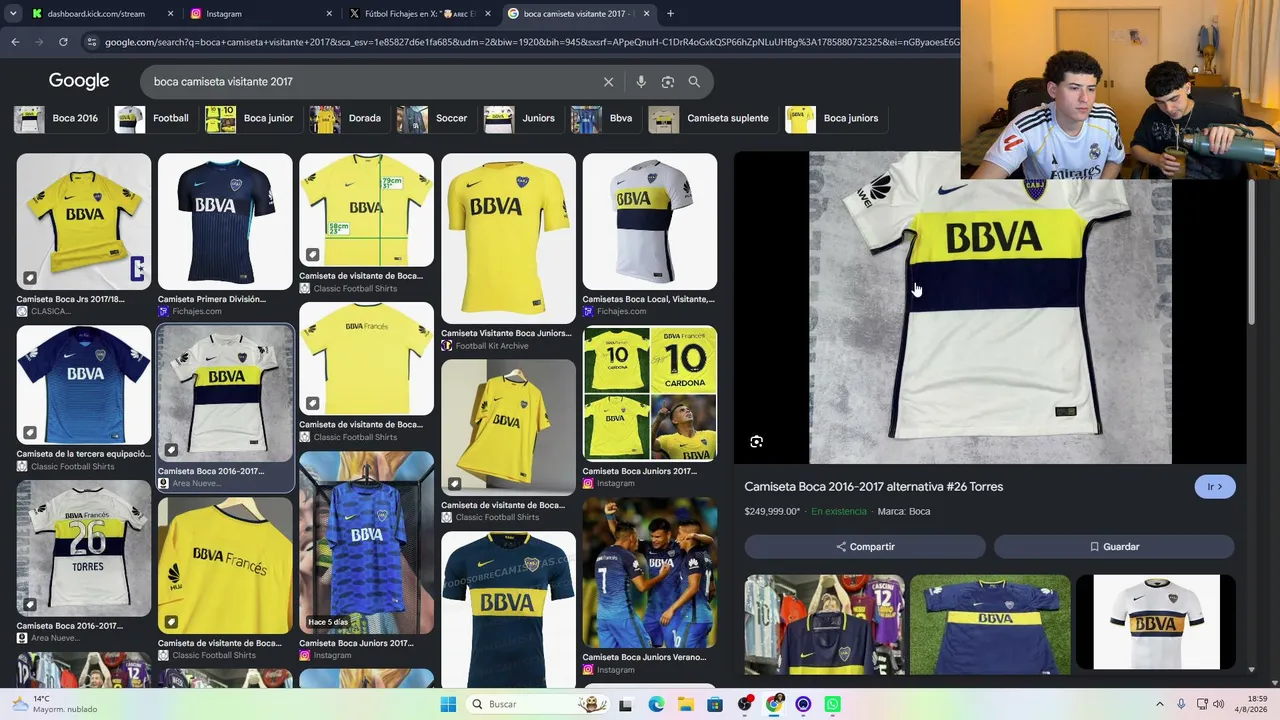Click the browser address bar
The height and width of the screenshot is (720, 1280).
point(530,42)
